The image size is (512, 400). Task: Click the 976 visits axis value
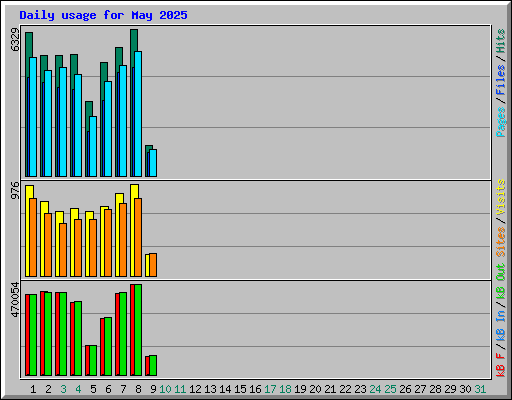15,190
